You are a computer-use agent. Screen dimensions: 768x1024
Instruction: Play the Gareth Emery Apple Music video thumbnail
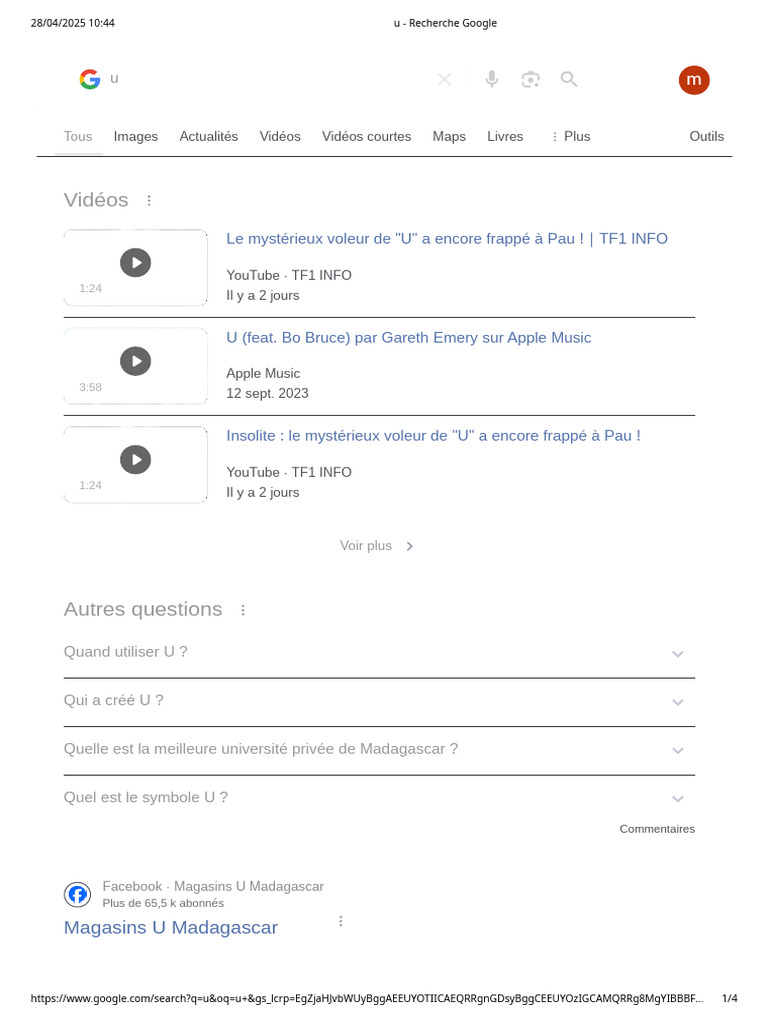135,361
